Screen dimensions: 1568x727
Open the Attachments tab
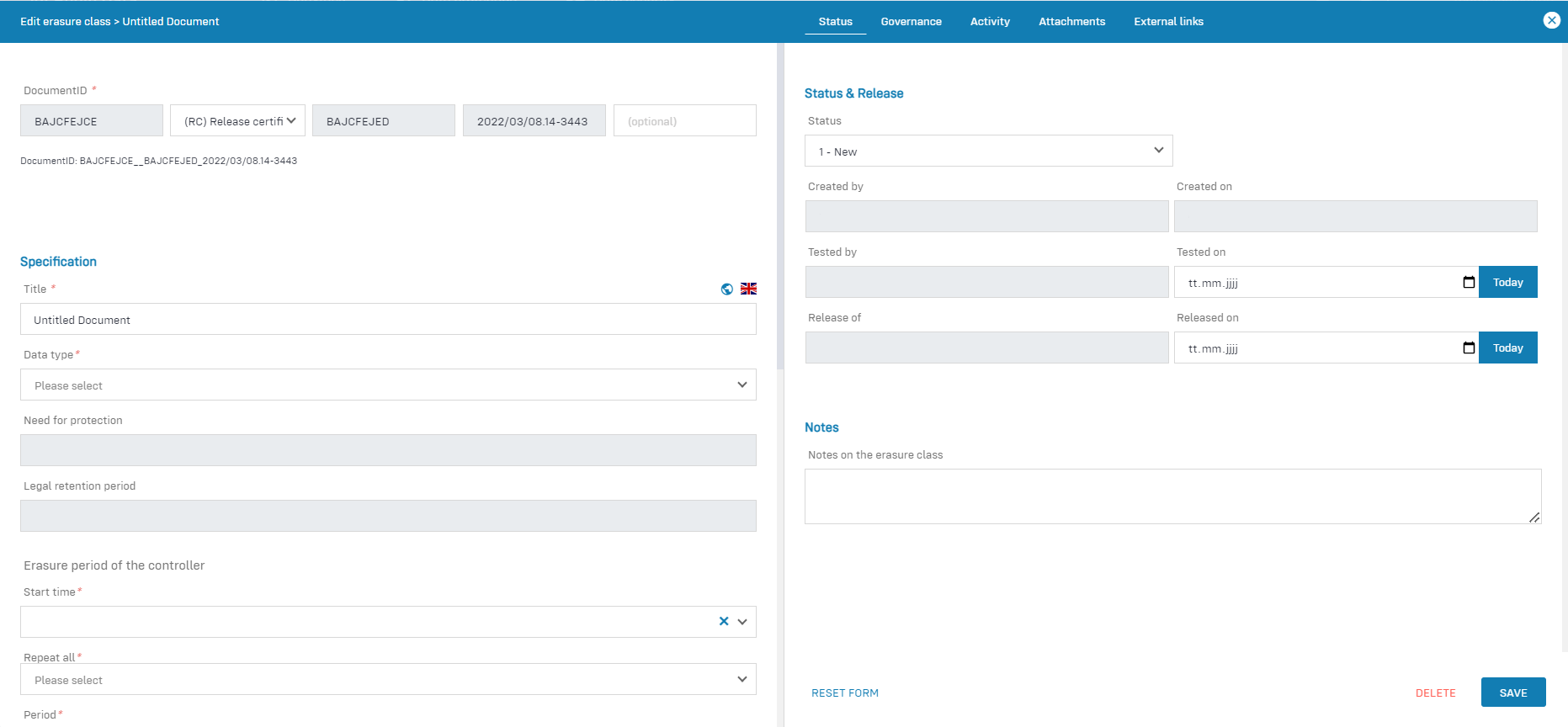(1071, 22)
